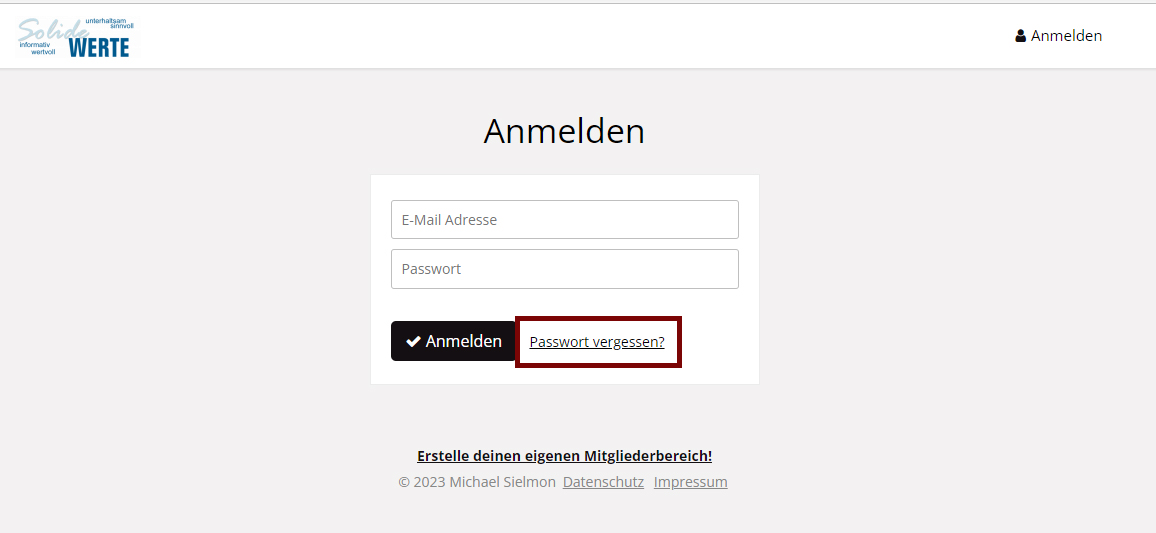The width and height of the screenshot is (1156, 533).
Task: Click the user icon beside Anmelden
Action: [1020, 36]
